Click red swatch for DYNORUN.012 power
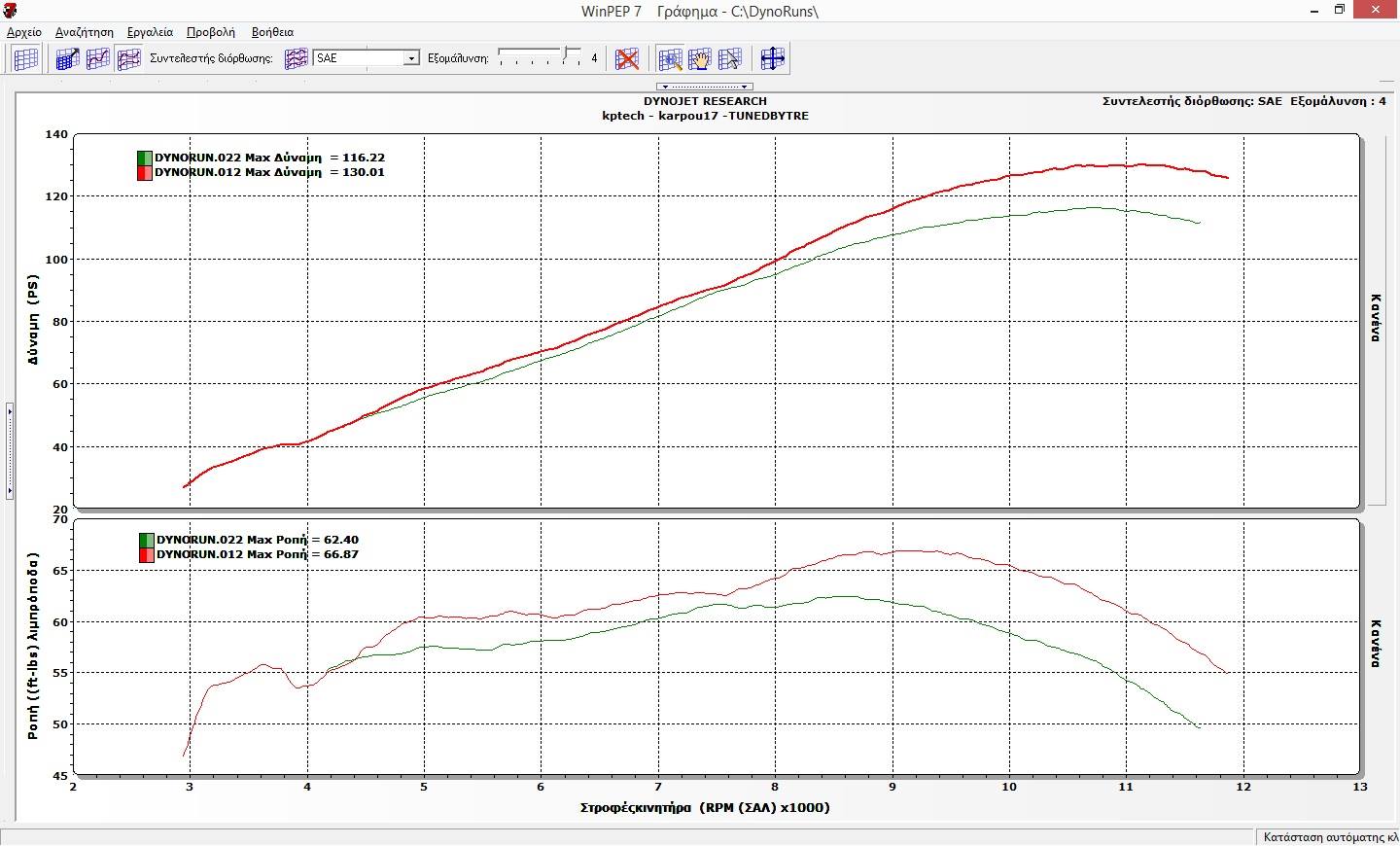This screenshot has width=1400, height=846. coord(145,173)
